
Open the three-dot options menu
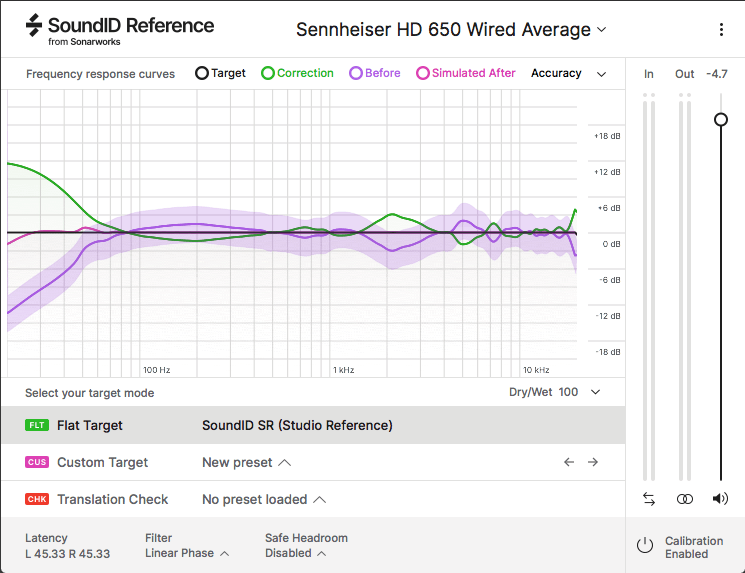tap(721, 30)
